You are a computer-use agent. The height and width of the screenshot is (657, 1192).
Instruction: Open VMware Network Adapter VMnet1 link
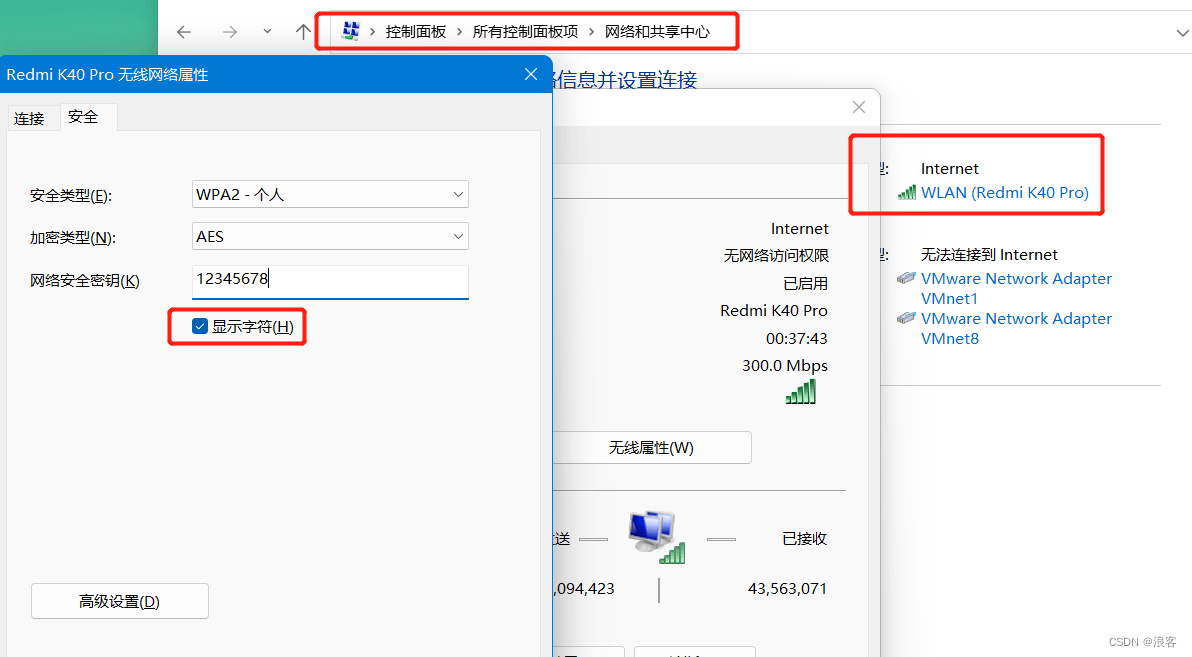1016,288
